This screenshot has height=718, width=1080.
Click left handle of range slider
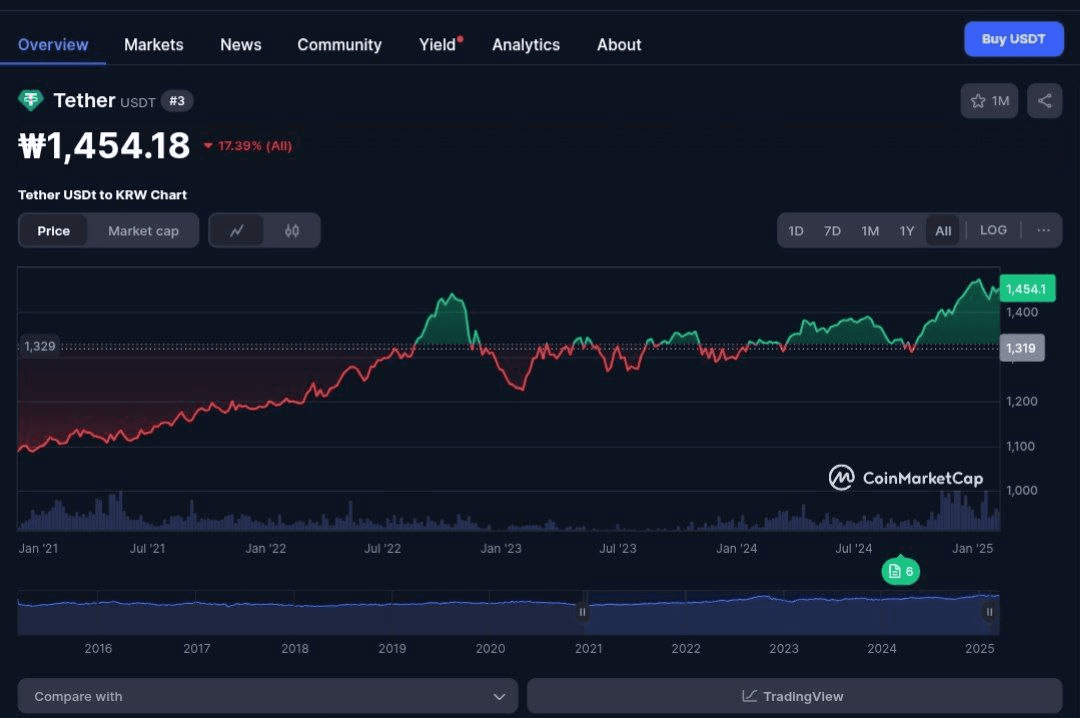[x=582, y=612]
